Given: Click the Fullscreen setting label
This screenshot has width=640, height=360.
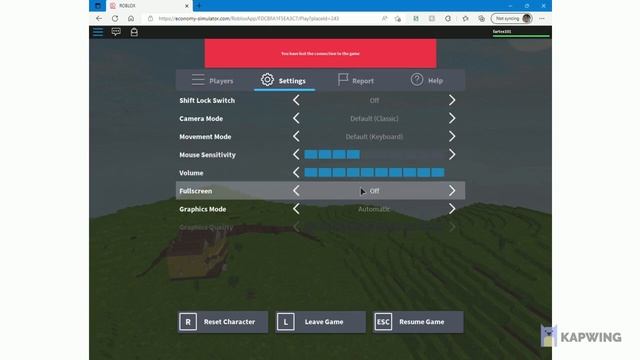Looking at the screenshot, I should [196, 191].
